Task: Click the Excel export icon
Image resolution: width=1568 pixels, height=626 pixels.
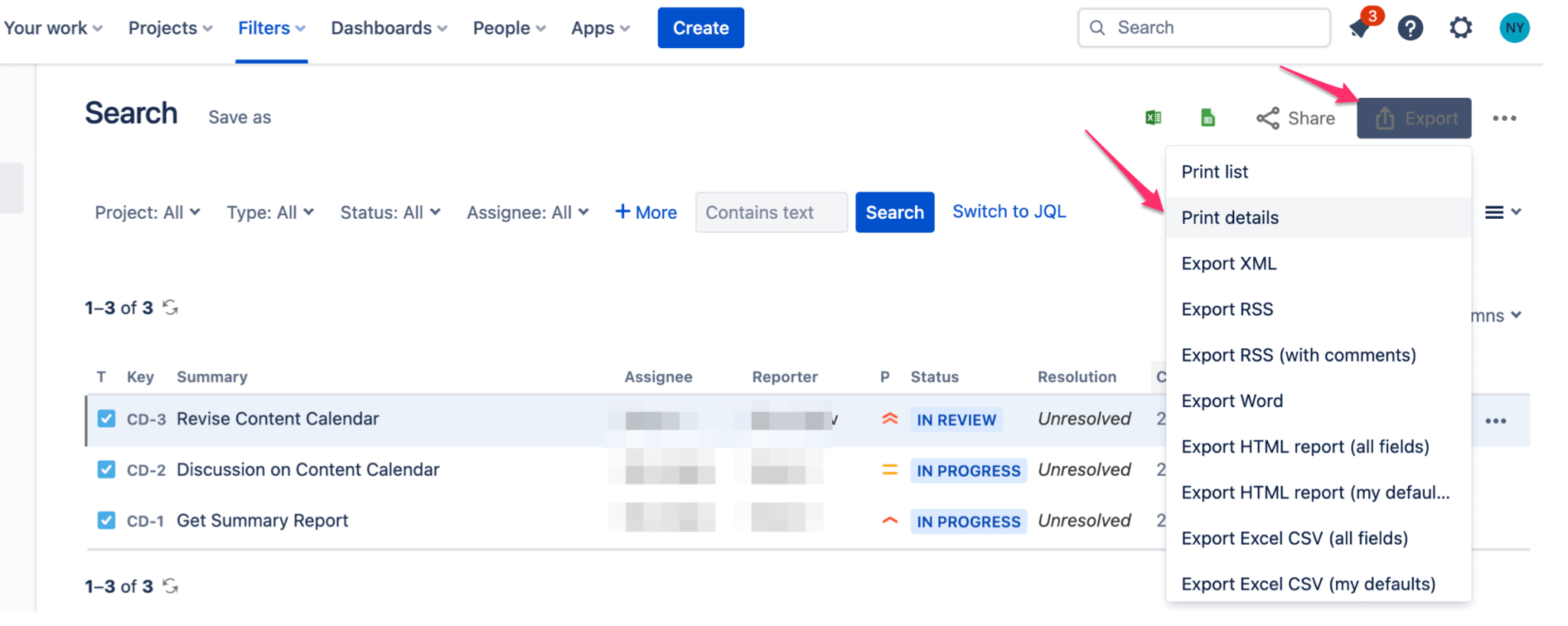Action: (x=1153, y=118)
